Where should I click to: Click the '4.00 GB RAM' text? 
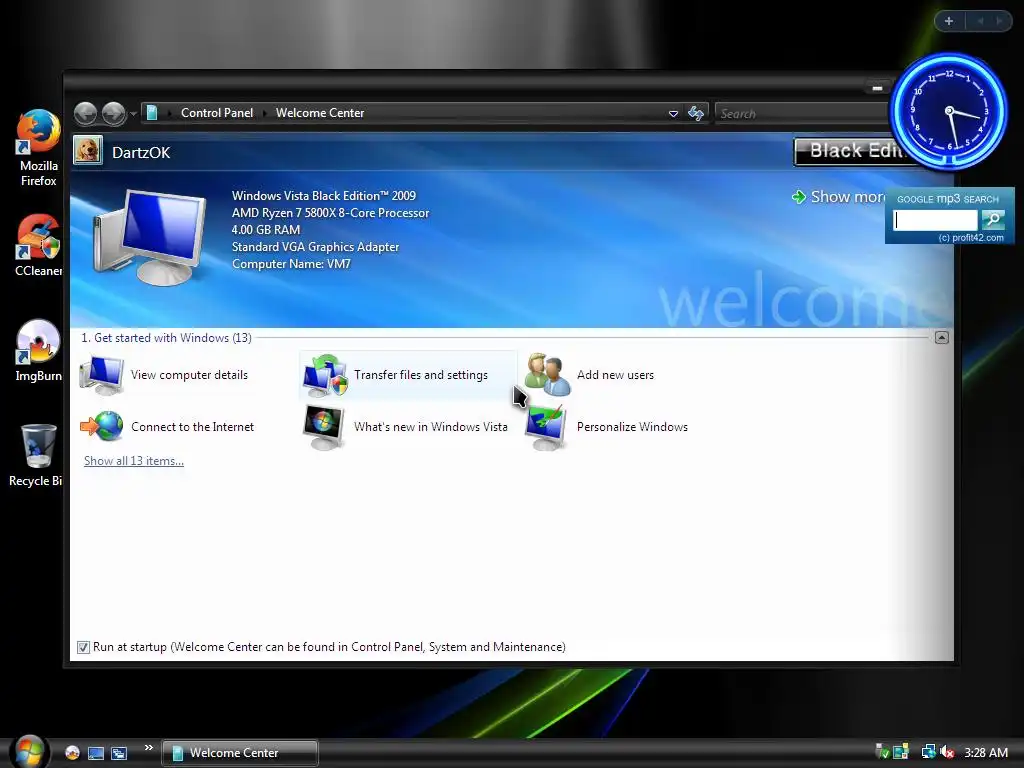pyautogui.click(x=266, y=230)
